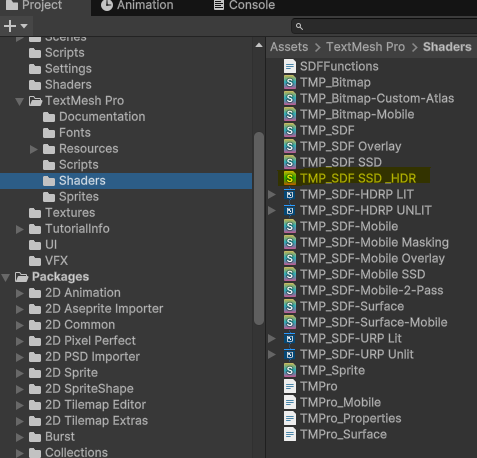Open the plus create asset dropdown
The width and height of the screenshot is (477, 458).
[x=15, y=26]
